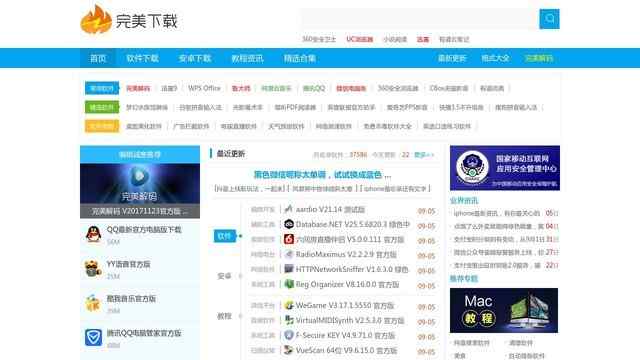Viewport: 640px width, 360px height.
Task: Open the VueScan 64位 V9.6.15.0 entry
Action: pyautogui.click(x=346, y=351)
